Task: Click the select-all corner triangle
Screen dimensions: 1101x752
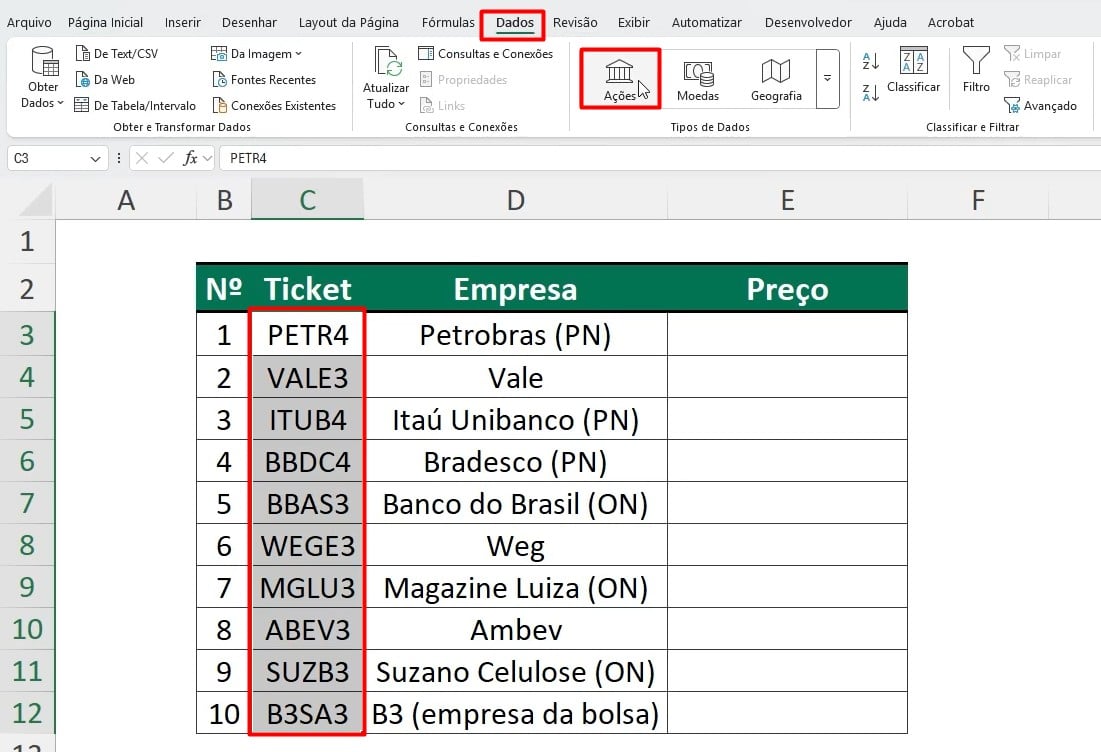Action: click(x=36, y=200)
